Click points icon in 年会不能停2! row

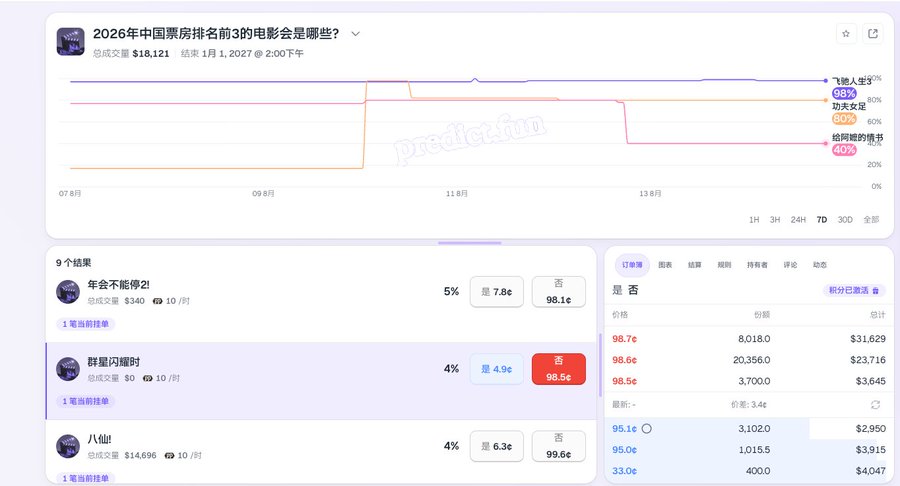[x=157, y=301]
